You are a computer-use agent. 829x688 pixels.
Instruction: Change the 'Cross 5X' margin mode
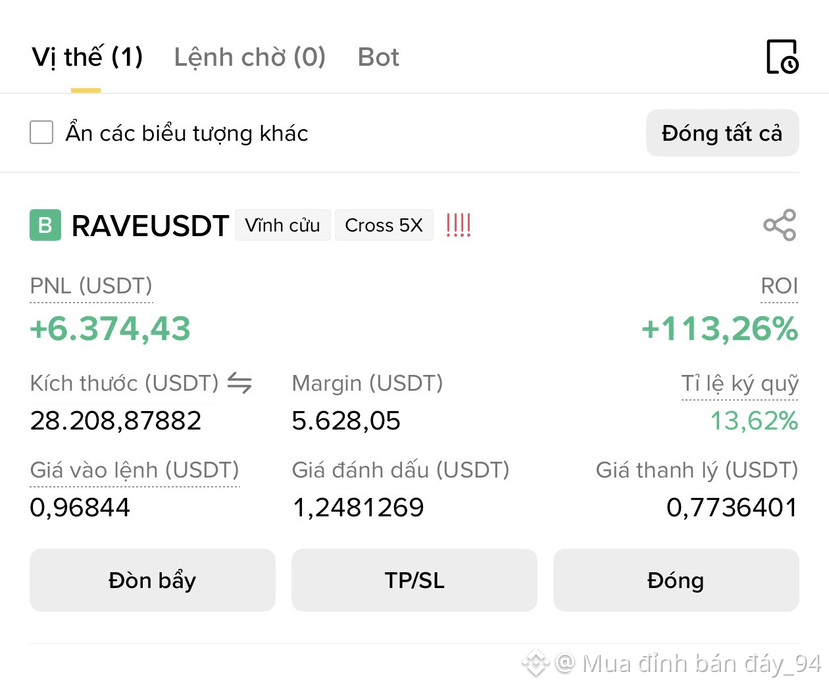click(x=384, y=225)
